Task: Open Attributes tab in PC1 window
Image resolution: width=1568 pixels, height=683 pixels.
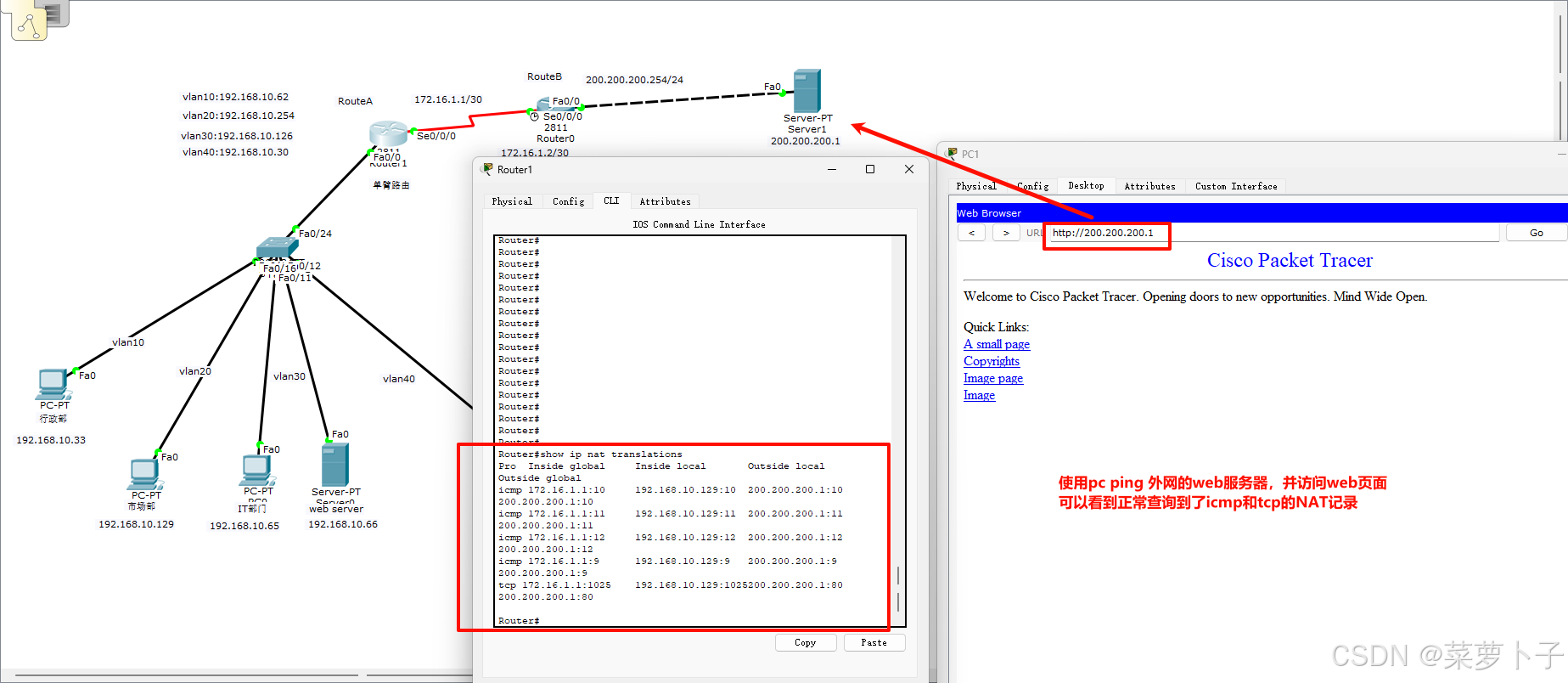Action: point(1149,186)
